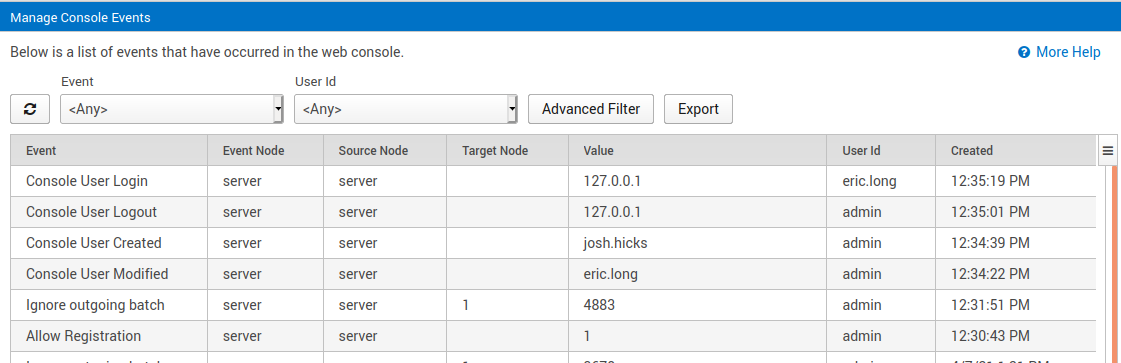Screen dimensions: 1121x363
Task: Select the Console User Created row
Action: pos(553,243)
